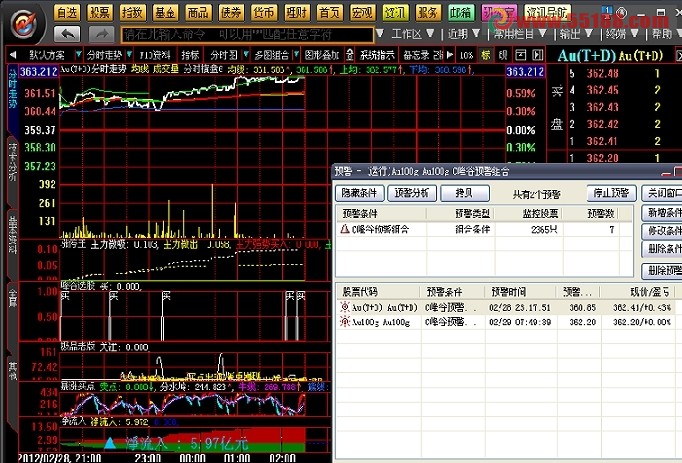
Task: Click the round application logo icon
Action: point(23,24)
